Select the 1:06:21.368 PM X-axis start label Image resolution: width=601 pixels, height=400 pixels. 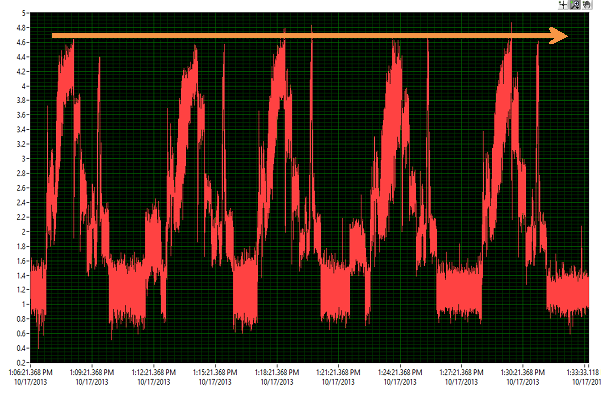(30, 371)
